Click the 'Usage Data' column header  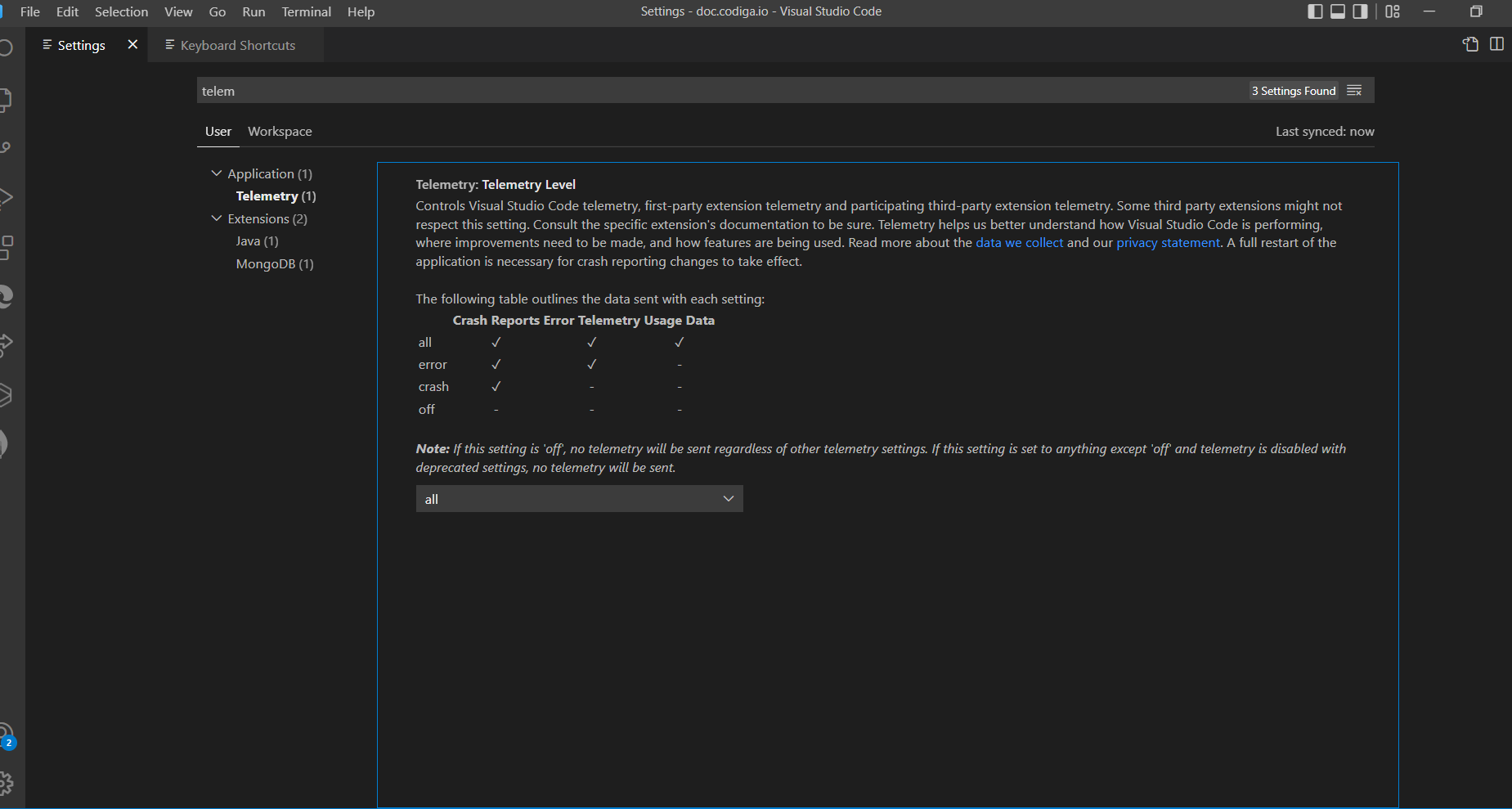pos(679,321)
